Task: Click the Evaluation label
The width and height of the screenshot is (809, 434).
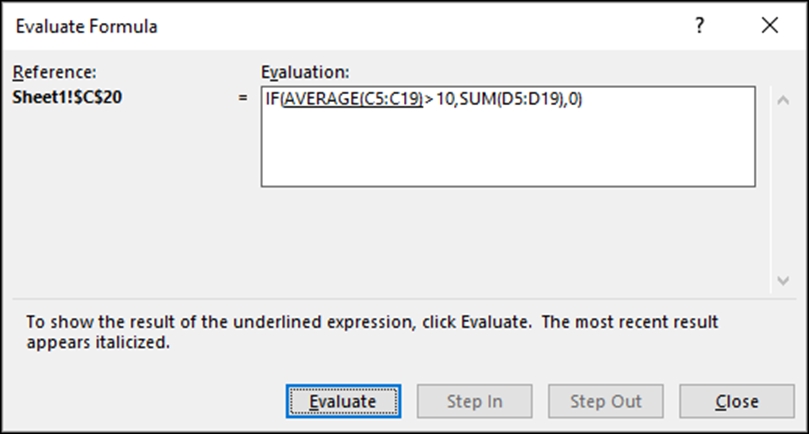Action: 305,72
